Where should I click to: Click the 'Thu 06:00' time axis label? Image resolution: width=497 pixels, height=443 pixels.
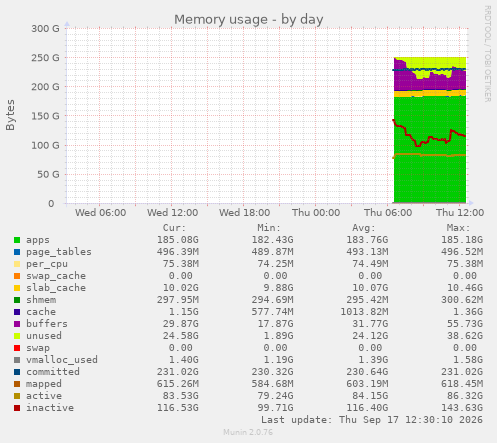click(388, 213)
